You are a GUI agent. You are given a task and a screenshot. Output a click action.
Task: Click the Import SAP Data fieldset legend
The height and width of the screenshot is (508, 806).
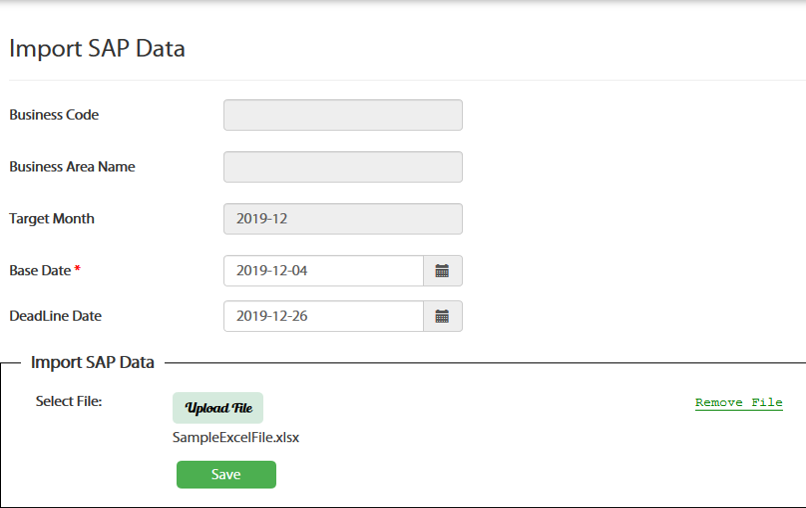[x=93, y=362]
